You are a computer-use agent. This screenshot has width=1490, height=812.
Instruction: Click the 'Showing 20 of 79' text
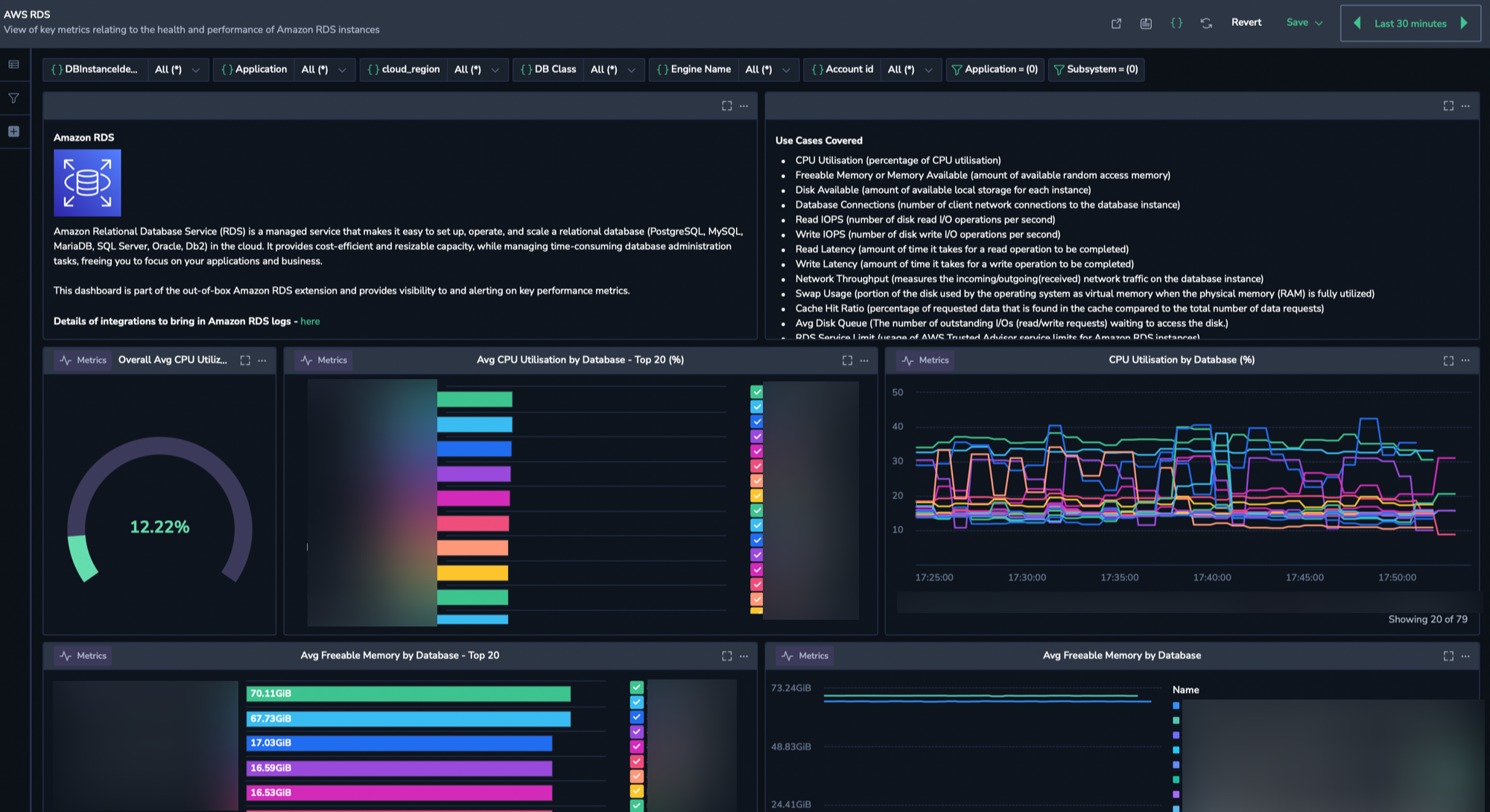click(x=1427, y=619)
